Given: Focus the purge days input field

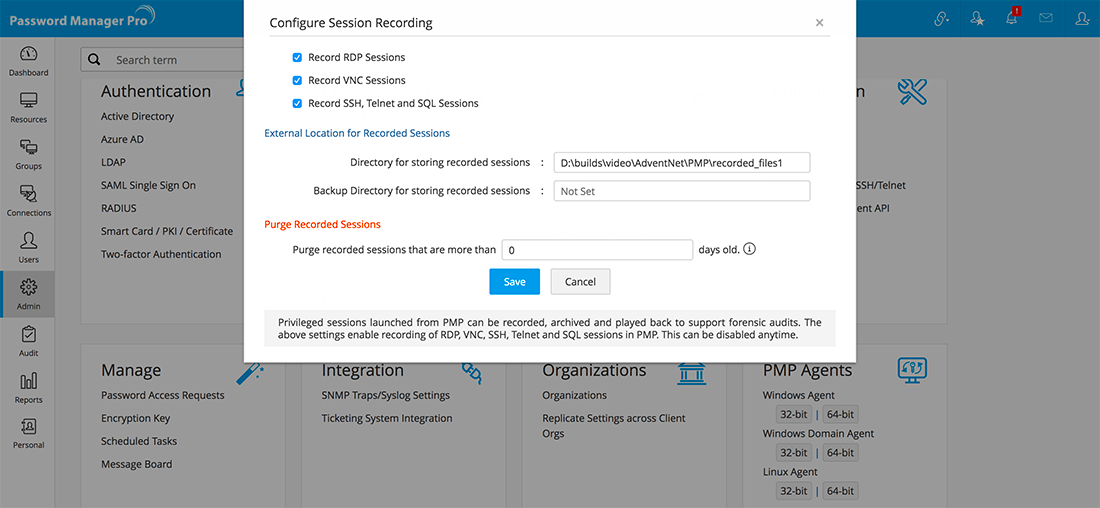Looking at the screenshot, I should [x=597, y=250].
